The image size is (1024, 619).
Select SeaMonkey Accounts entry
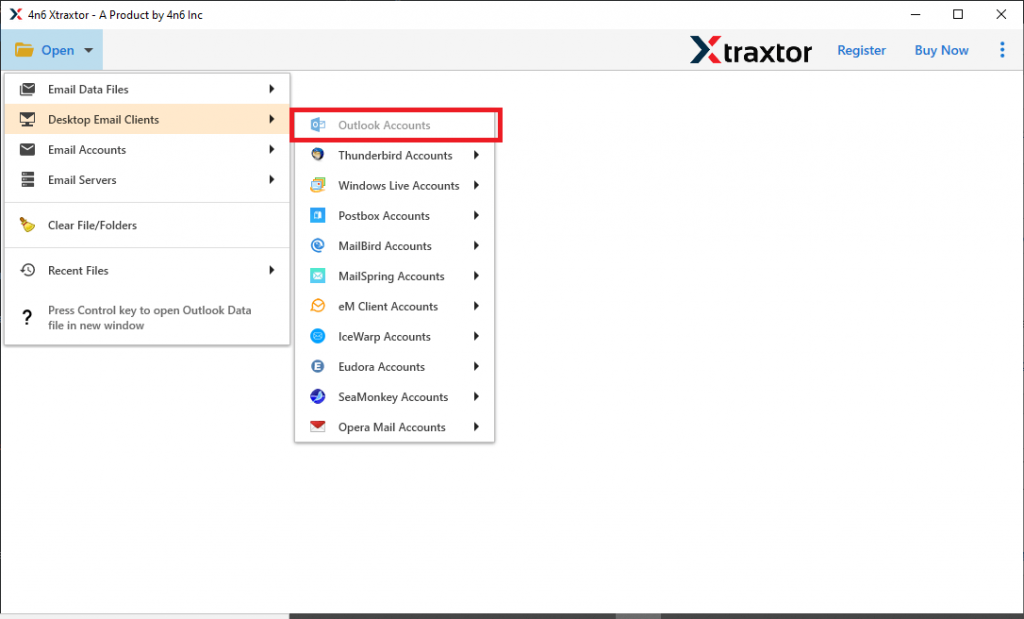click(394, 397)
